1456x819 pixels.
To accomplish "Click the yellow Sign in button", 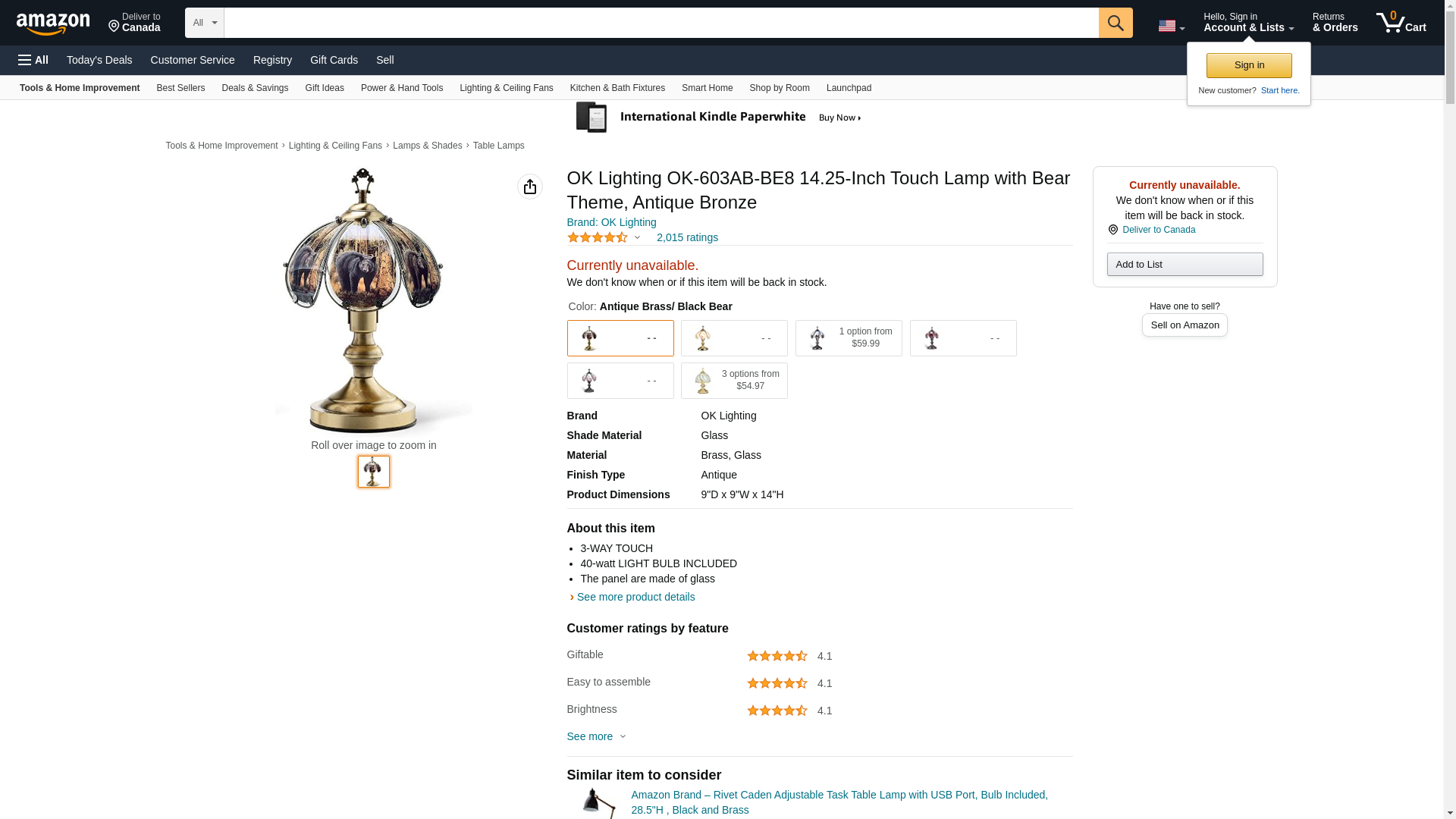I will pyautogui.click(x=1248, y=65).
